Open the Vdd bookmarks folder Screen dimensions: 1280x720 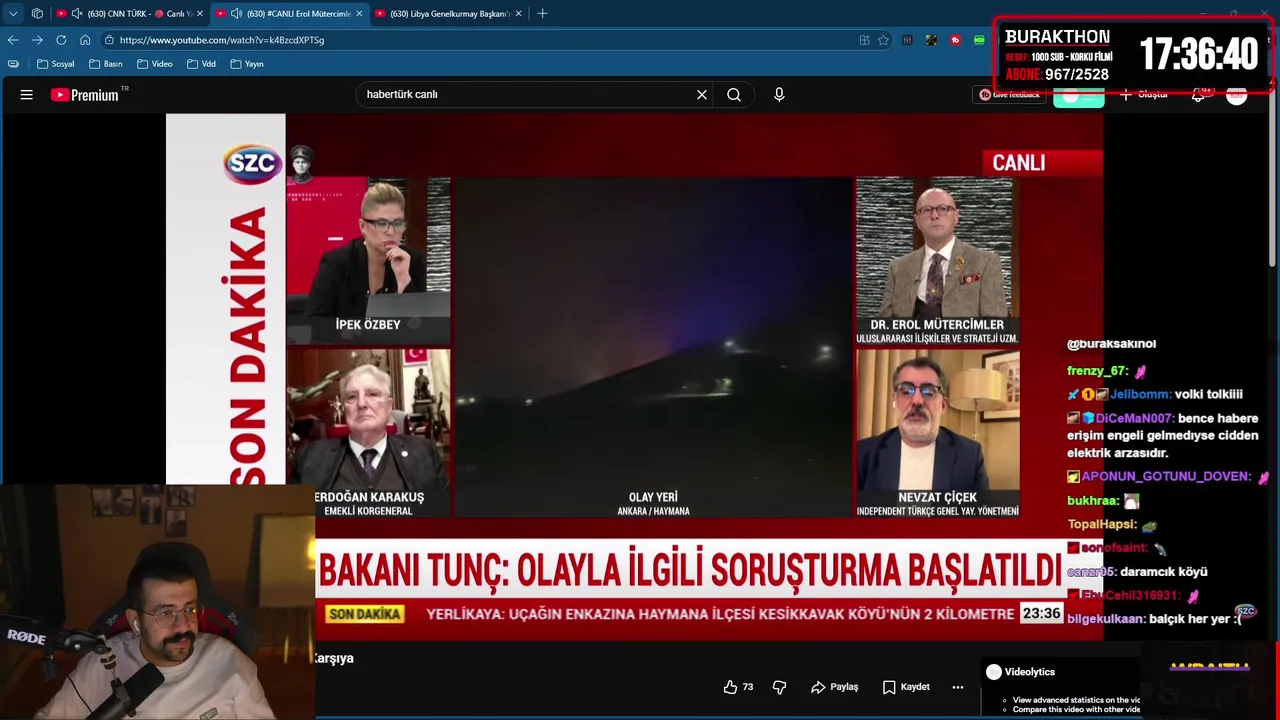tap(201, 64)
